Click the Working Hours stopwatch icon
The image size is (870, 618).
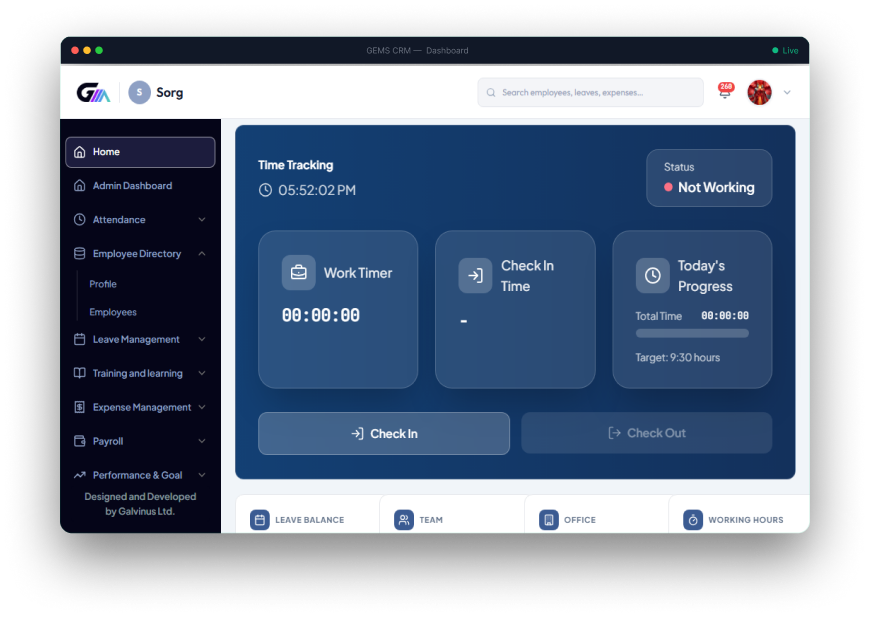pyautogui.click(x=693, y=520)
